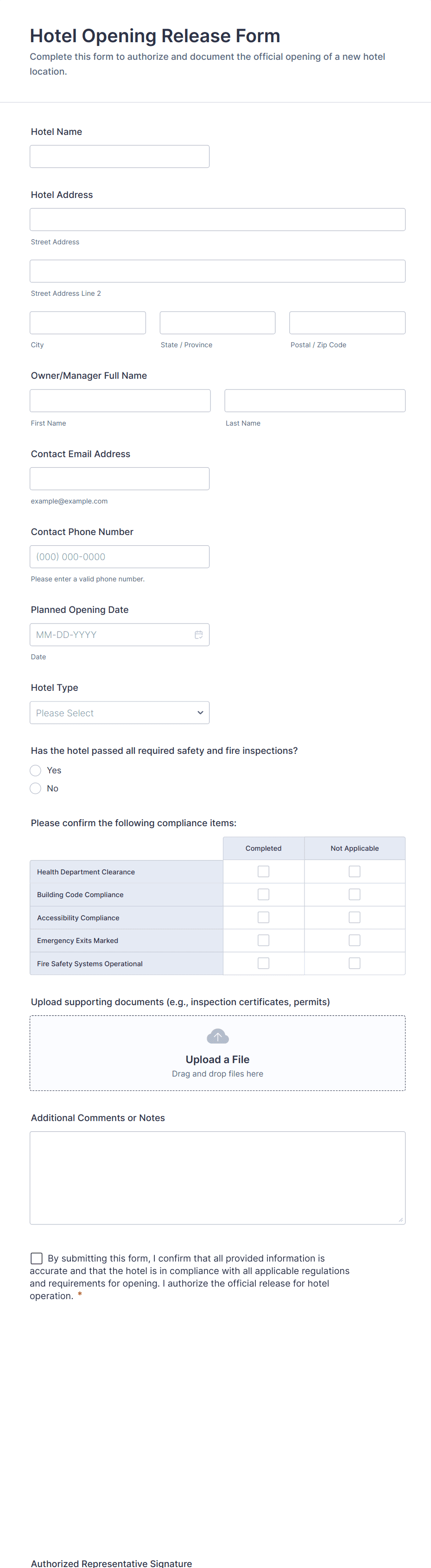Click the Contact Email Address field
This screenshot has width=431, height=1568.
tap(119, 478)
